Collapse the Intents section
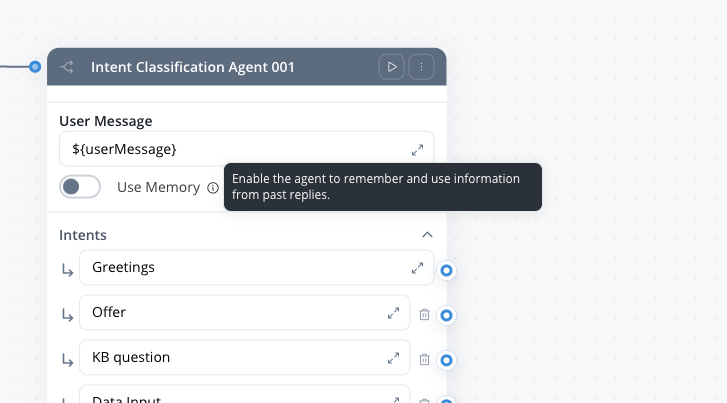 click(x=427, y=235)
